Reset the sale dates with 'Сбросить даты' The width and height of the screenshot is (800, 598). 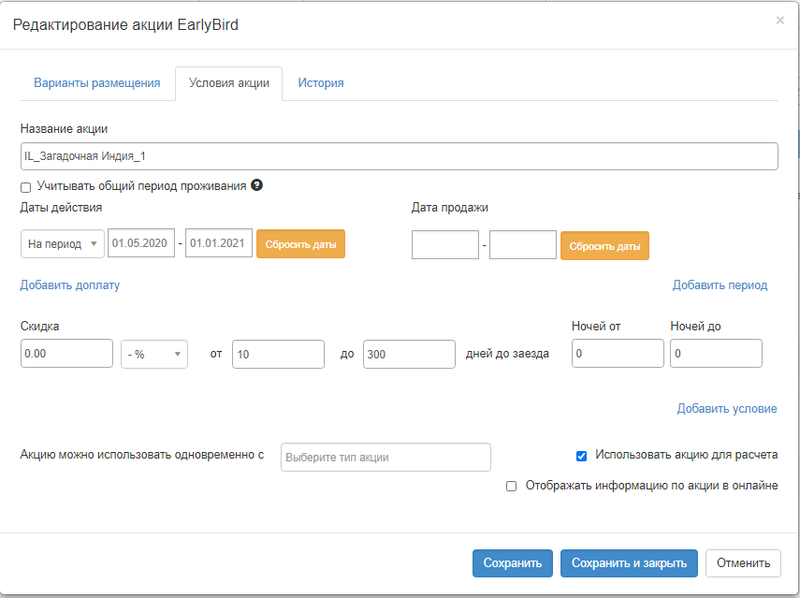(x=604, y=245)
